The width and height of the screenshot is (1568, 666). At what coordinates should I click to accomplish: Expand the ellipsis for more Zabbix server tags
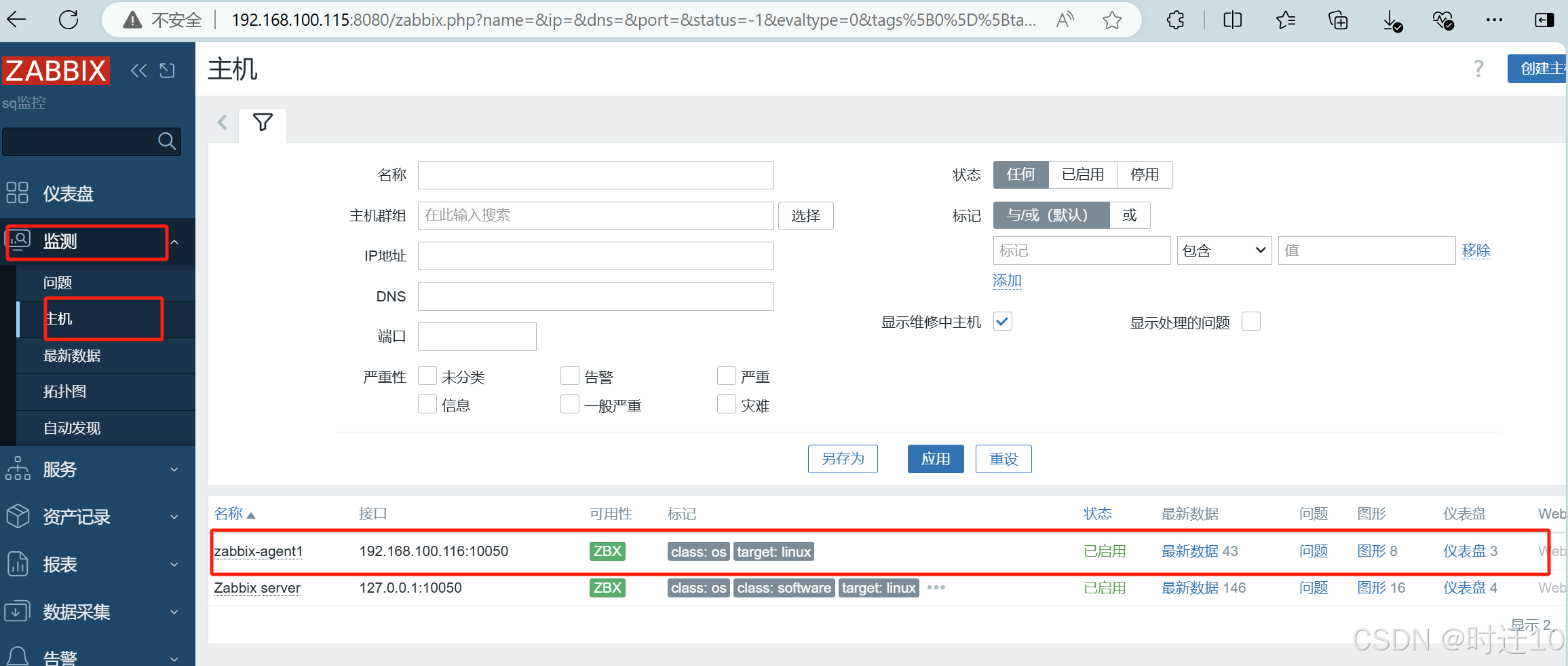click(x=936, y=587)
